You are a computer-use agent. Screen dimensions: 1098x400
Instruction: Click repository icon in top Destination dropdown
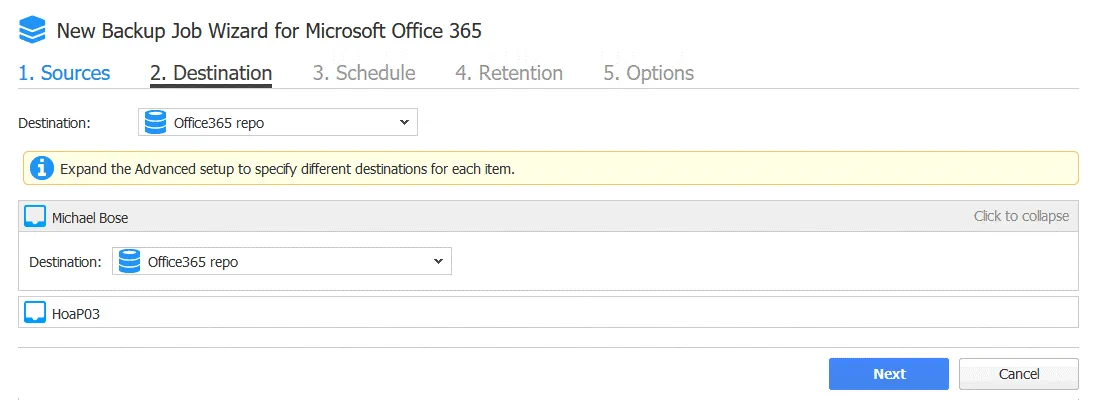pyautogui.click(x=155, y=122)
